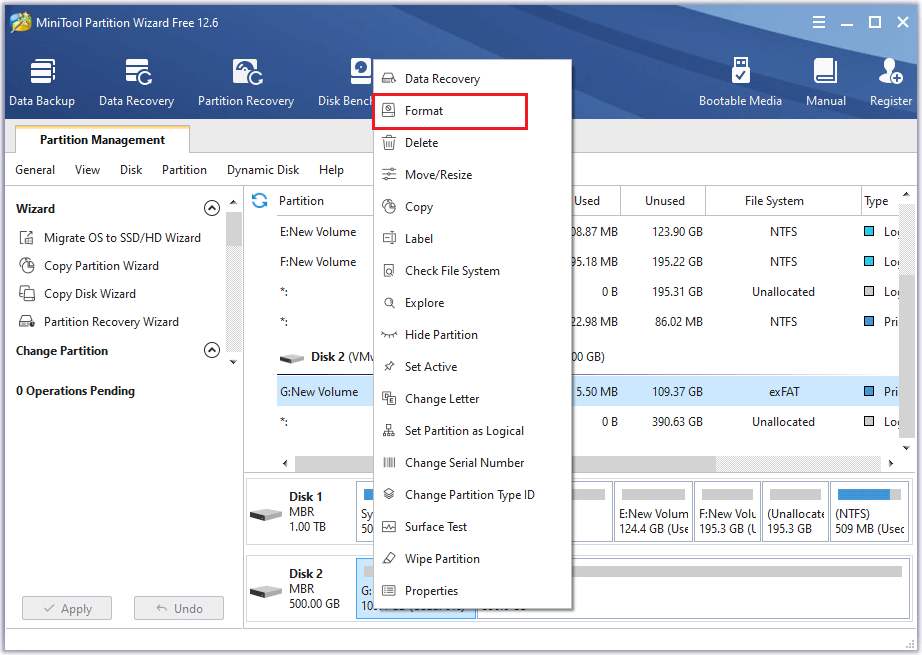Viewport: 922px width, 655px height.
Task: Click Change Letter icon entry
Action: 472,399
